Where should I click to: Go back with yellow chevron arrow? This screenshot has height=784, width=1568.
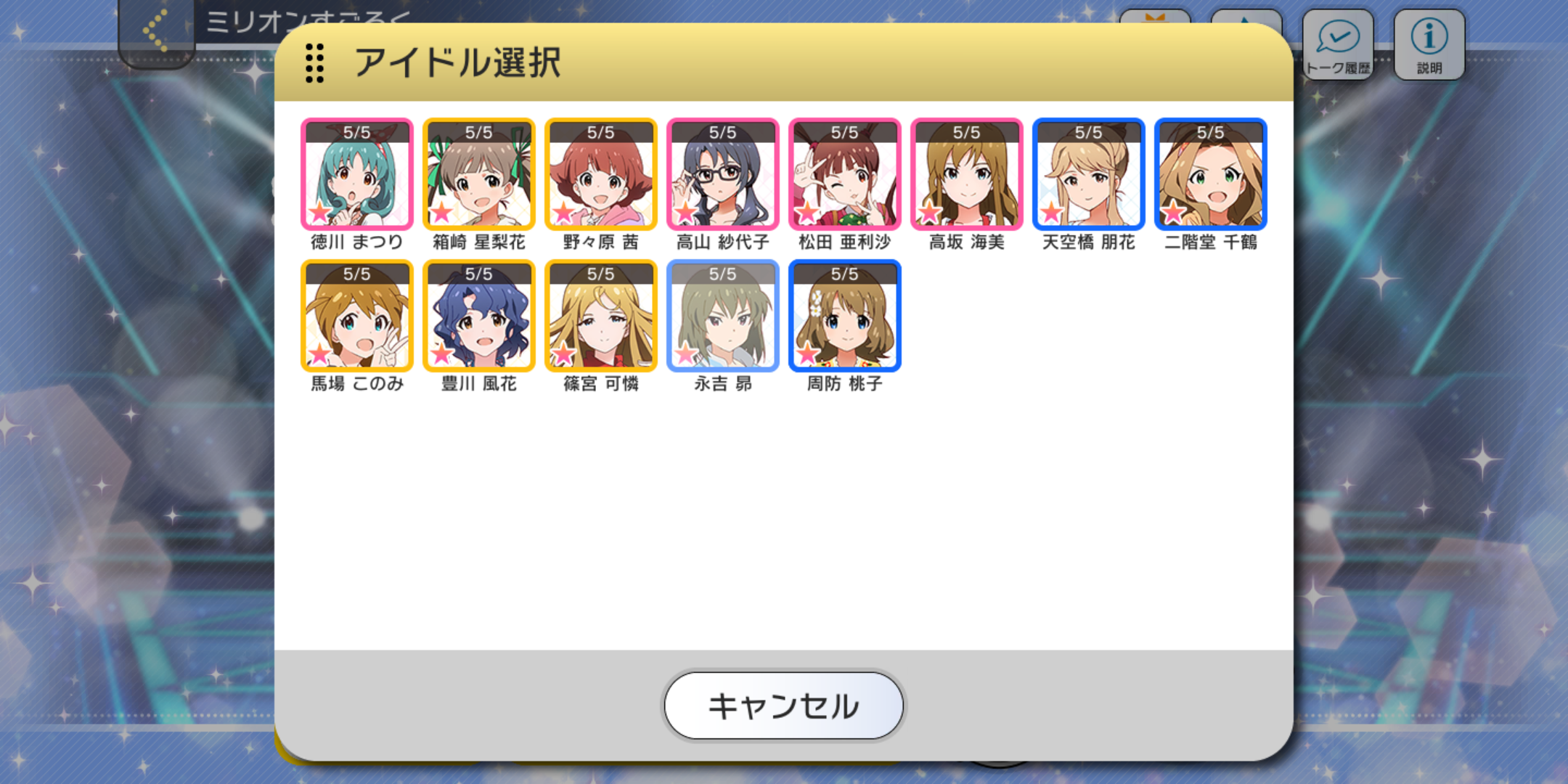[x=155, y=30]
